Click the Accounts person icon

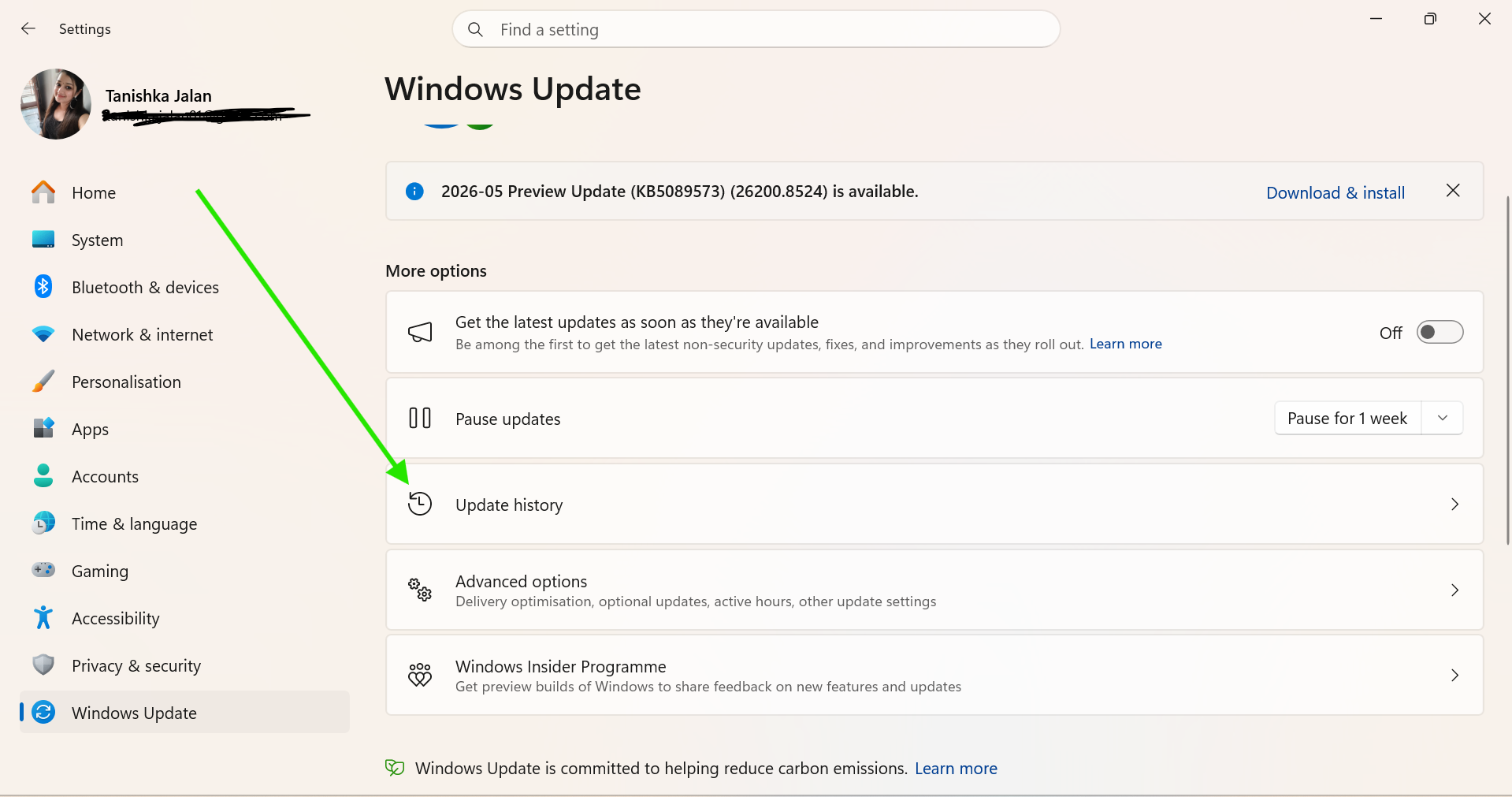point(43,475)
